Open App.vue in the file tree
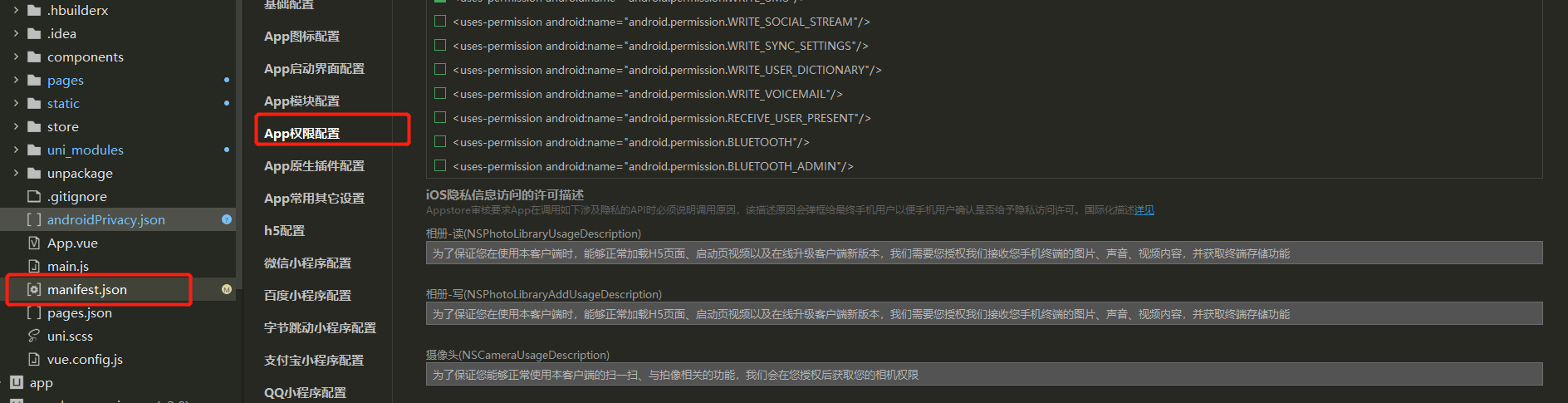Viewport: 1568px width, 403px height. [x=72, y=243]
